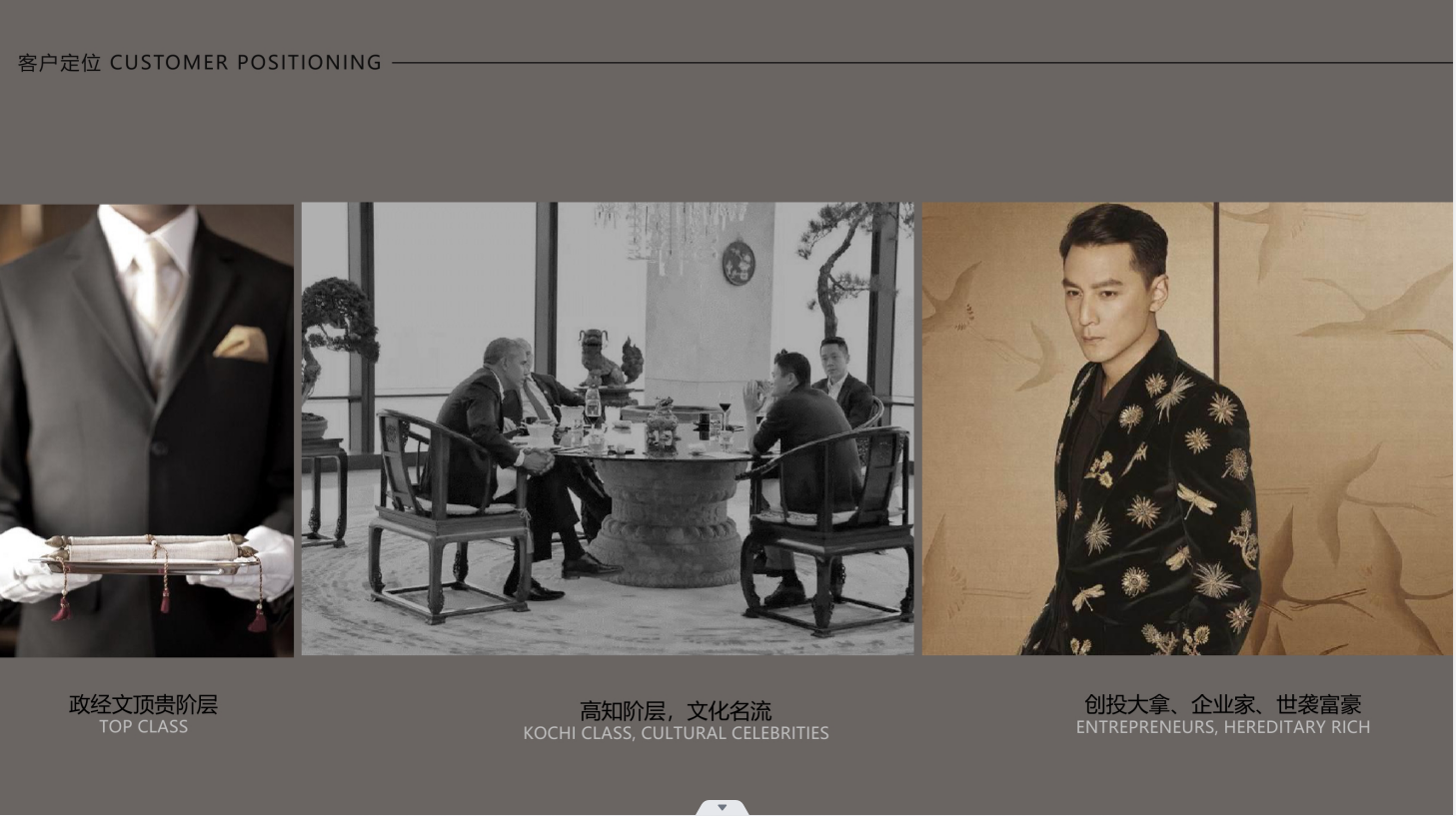Select the black-and-white round table meeting photo
Viewport: 1456px width, 816px height.
point(608,429)
